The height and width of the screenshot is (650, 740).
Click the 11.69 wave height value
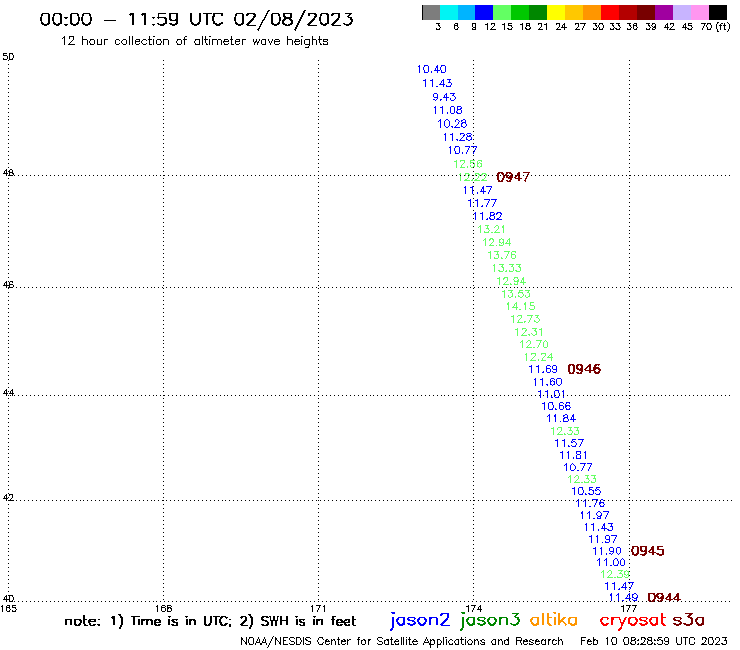click(543, 370)
